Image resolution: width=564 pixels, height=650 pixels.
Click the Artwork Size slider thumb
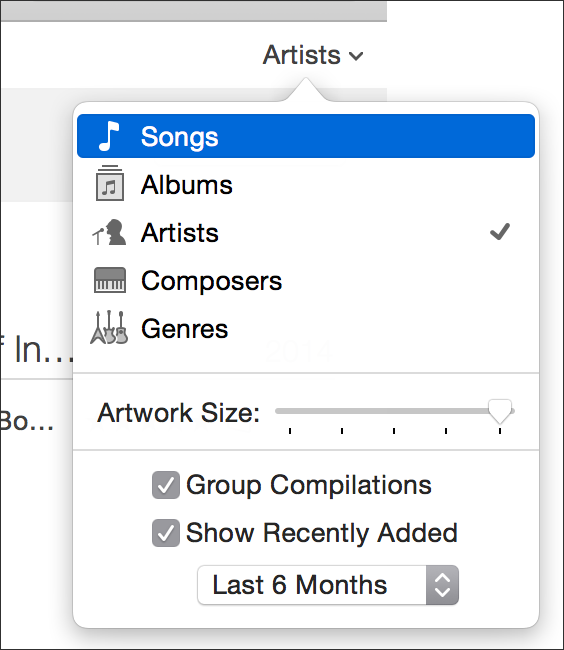500,411
